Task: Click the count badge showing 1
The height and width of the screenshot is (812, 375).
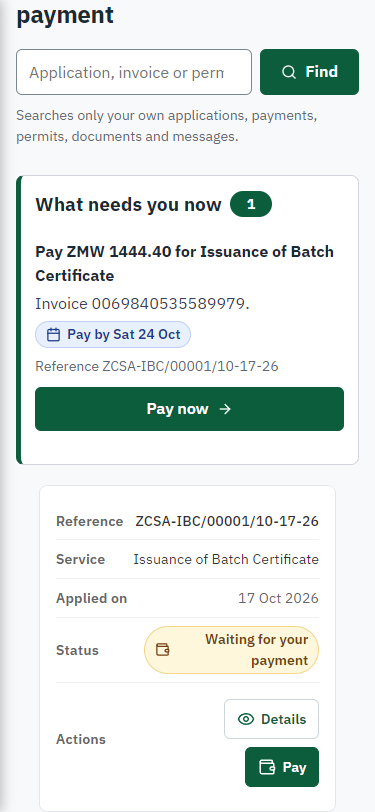Action: 251,205
